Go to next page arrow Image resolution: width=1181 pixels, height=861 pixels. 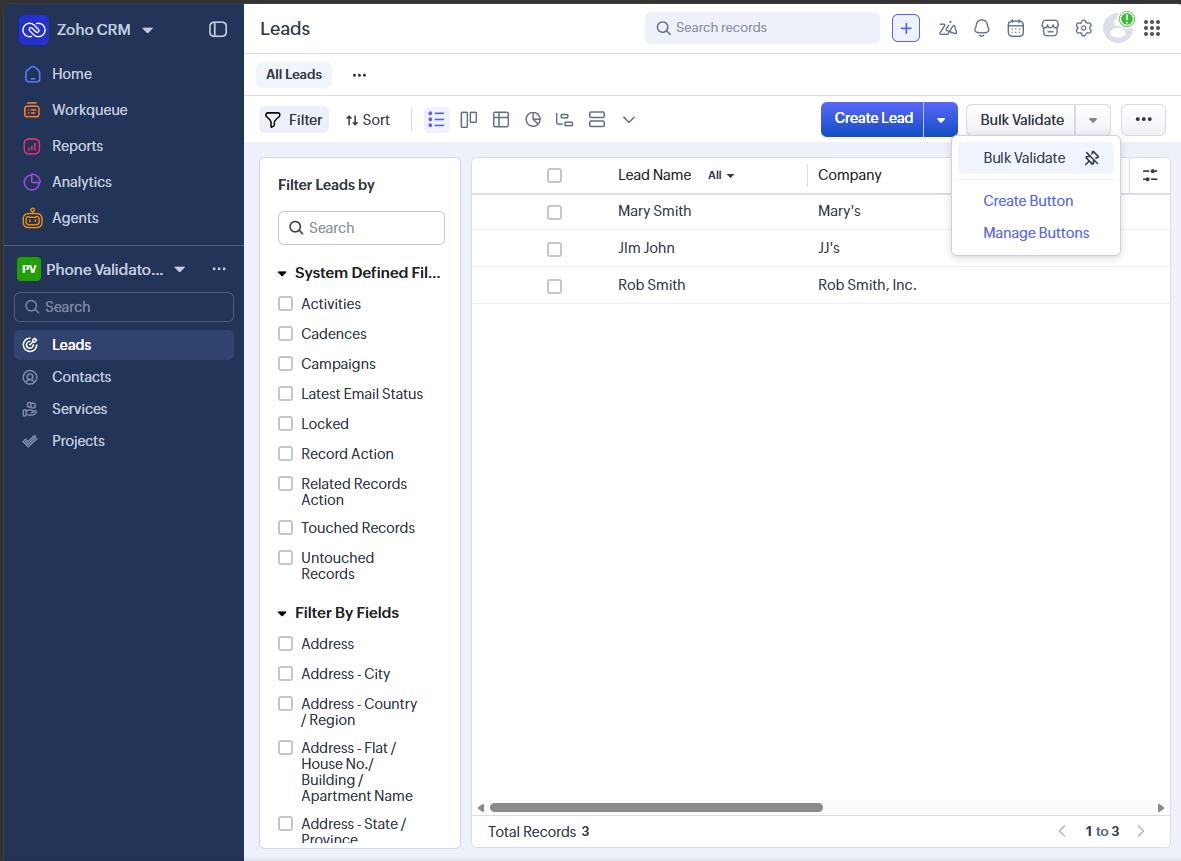pos(1141,832)
